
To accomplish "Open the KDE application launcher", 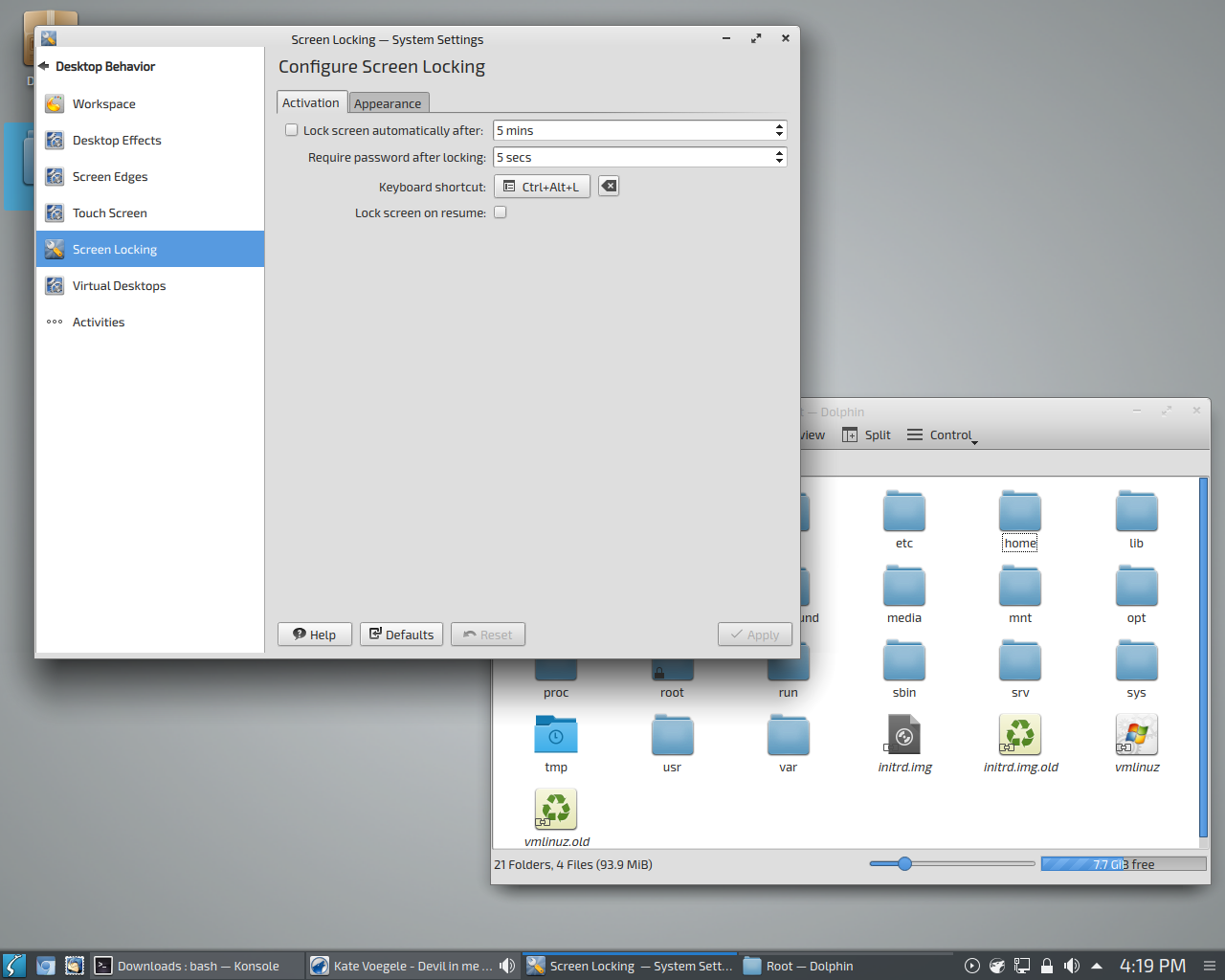I will point(14,966).
